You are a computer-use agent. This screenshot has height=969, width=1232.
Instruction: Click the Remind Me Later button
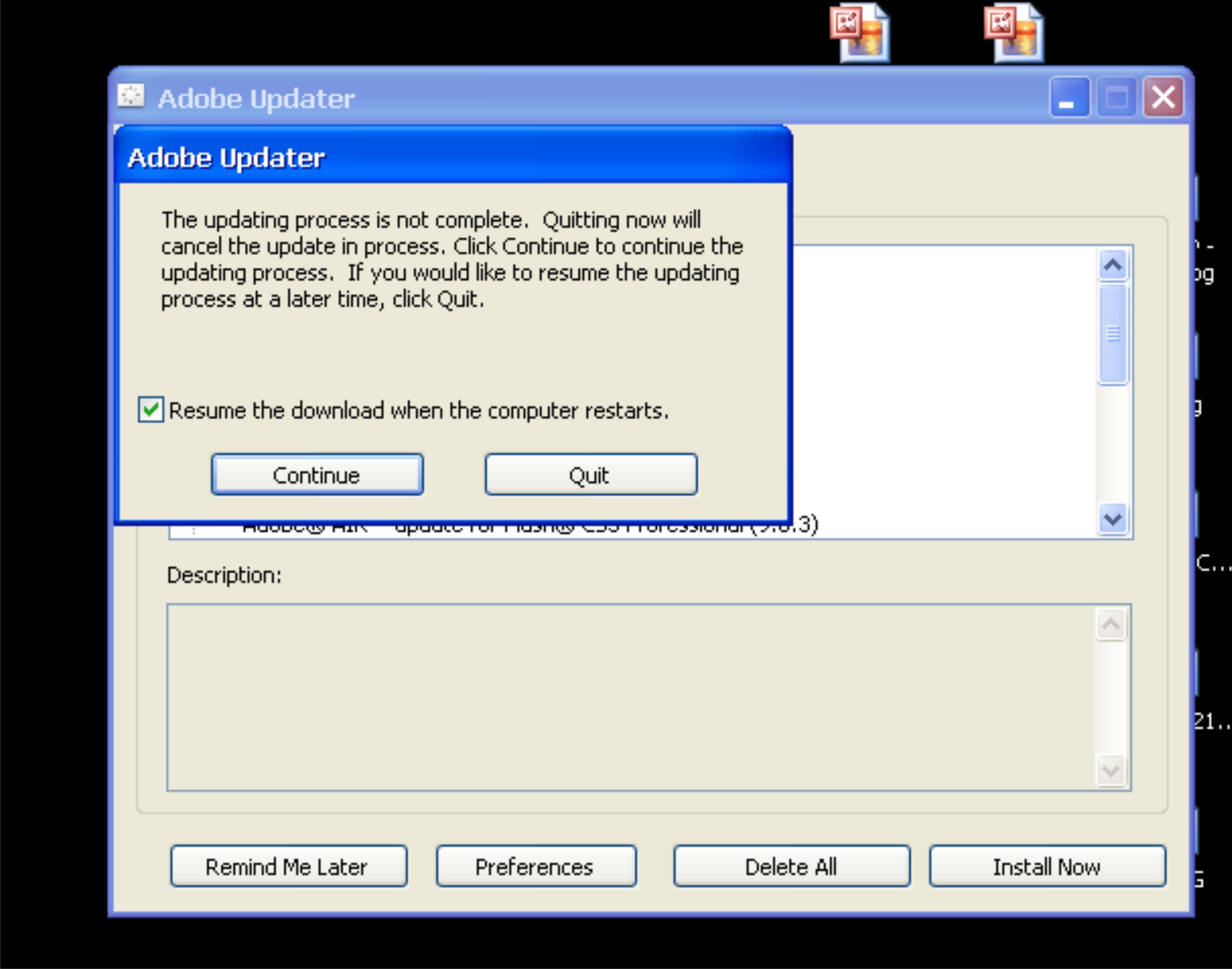coord(289,866)
